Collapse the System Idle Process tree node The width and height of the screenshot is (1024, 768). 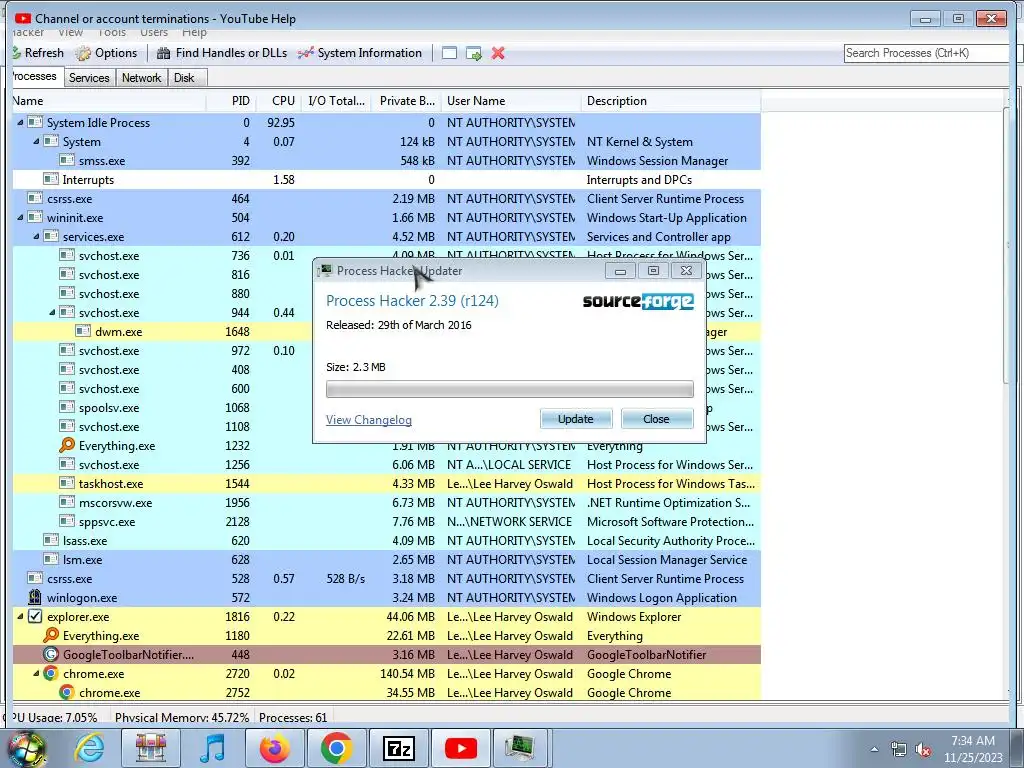click(x=20, y=123)
